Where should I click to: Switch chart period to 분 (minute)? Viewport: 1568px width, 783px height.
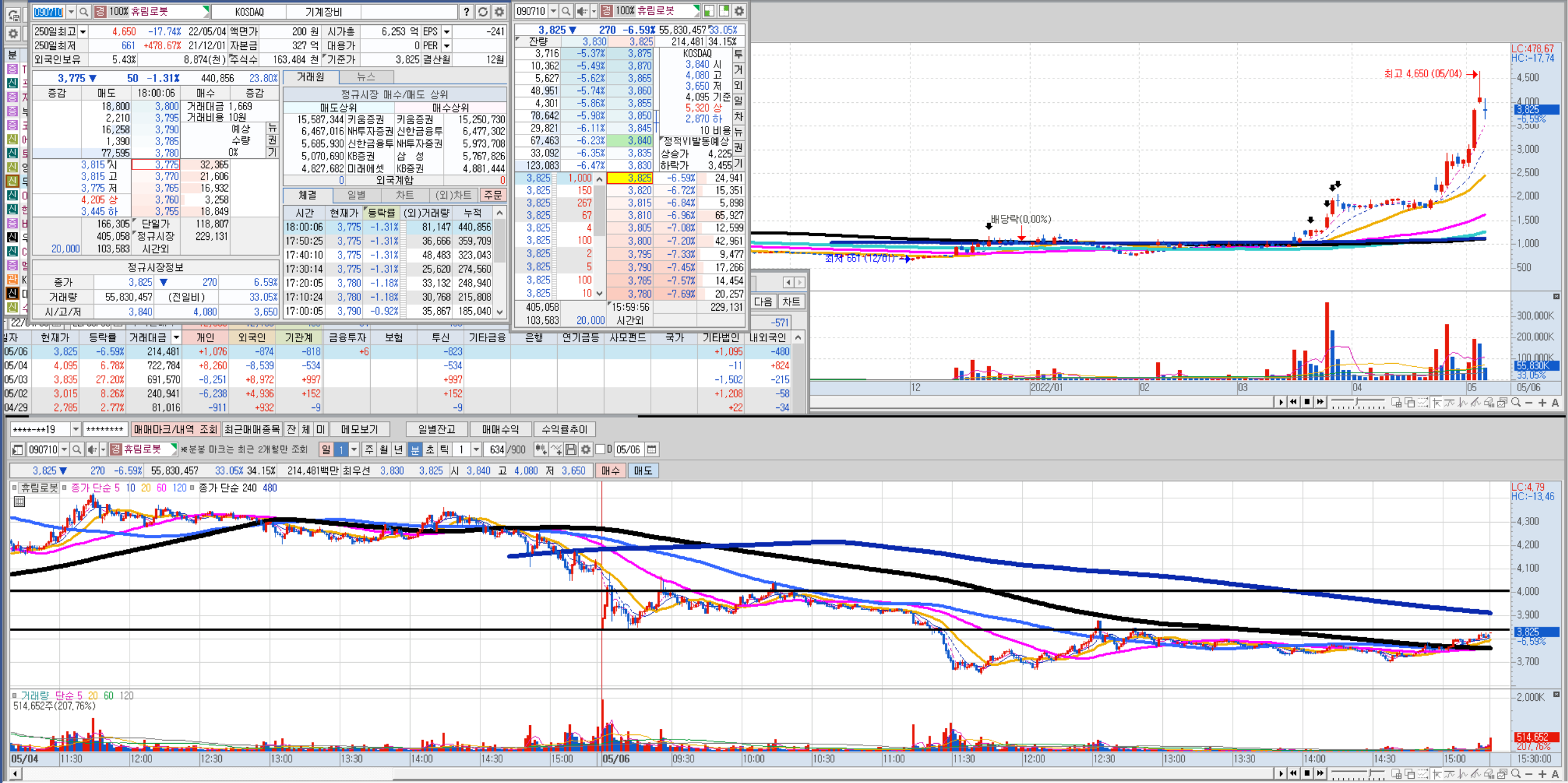click(414, 450)
